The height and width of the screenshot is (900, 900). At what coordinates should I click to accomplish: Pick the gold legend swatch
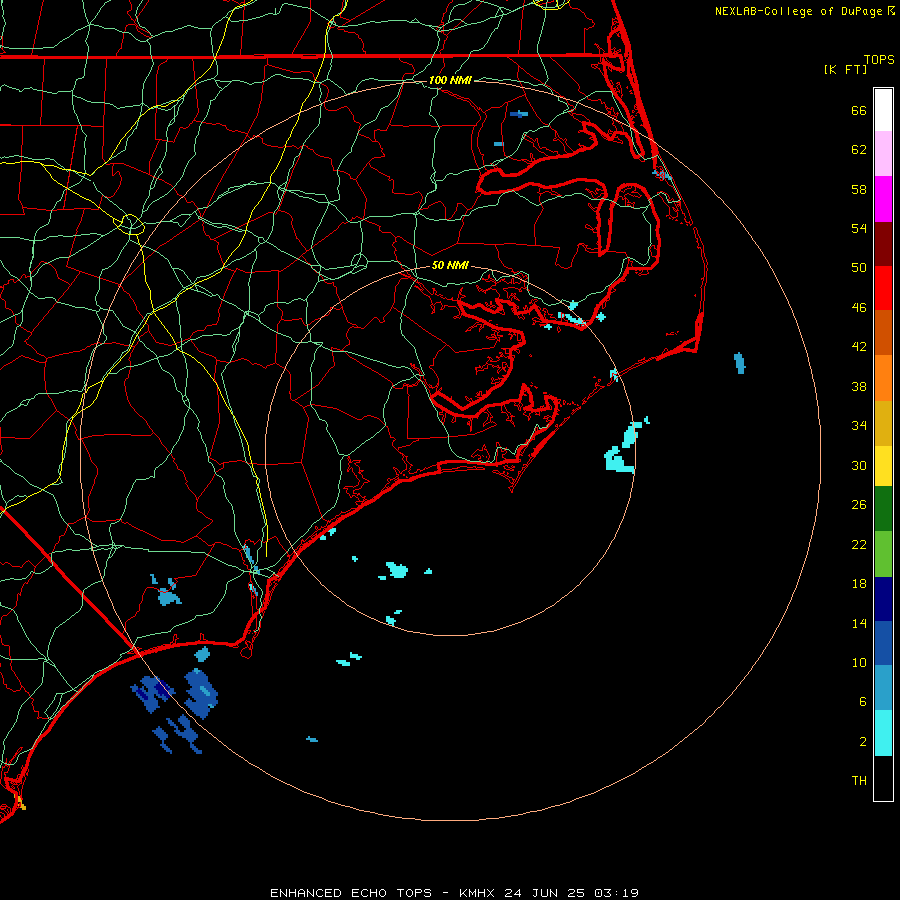coord(883,424)
